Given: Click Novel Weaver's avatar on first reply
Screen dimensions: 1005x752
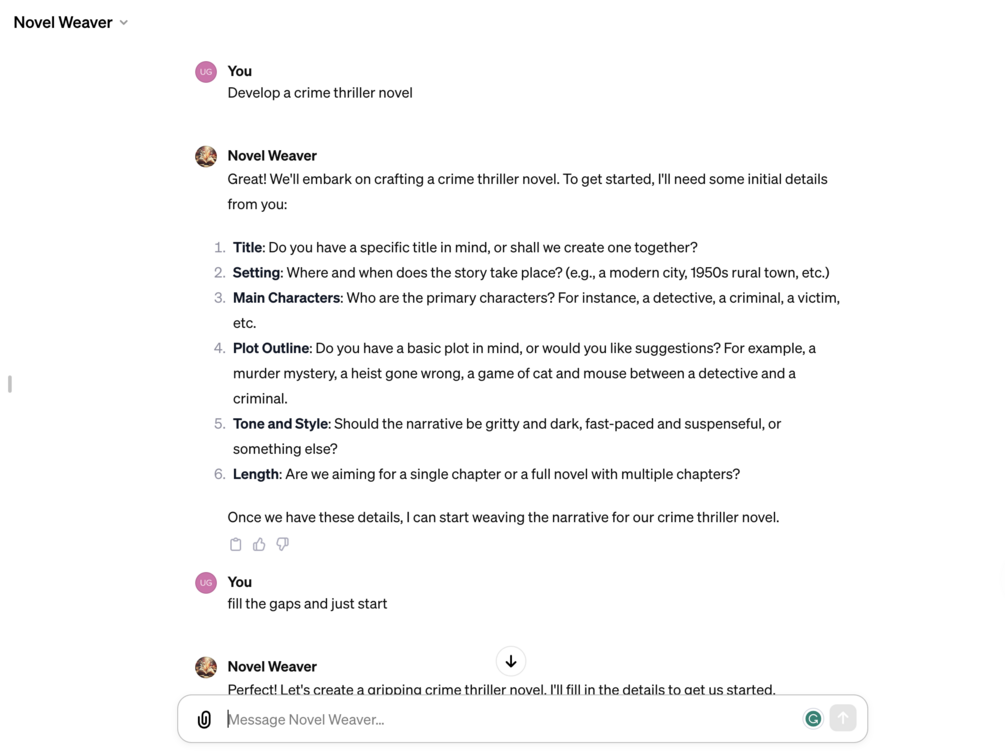Looking at the screenshot, I should tap(206, 156).
